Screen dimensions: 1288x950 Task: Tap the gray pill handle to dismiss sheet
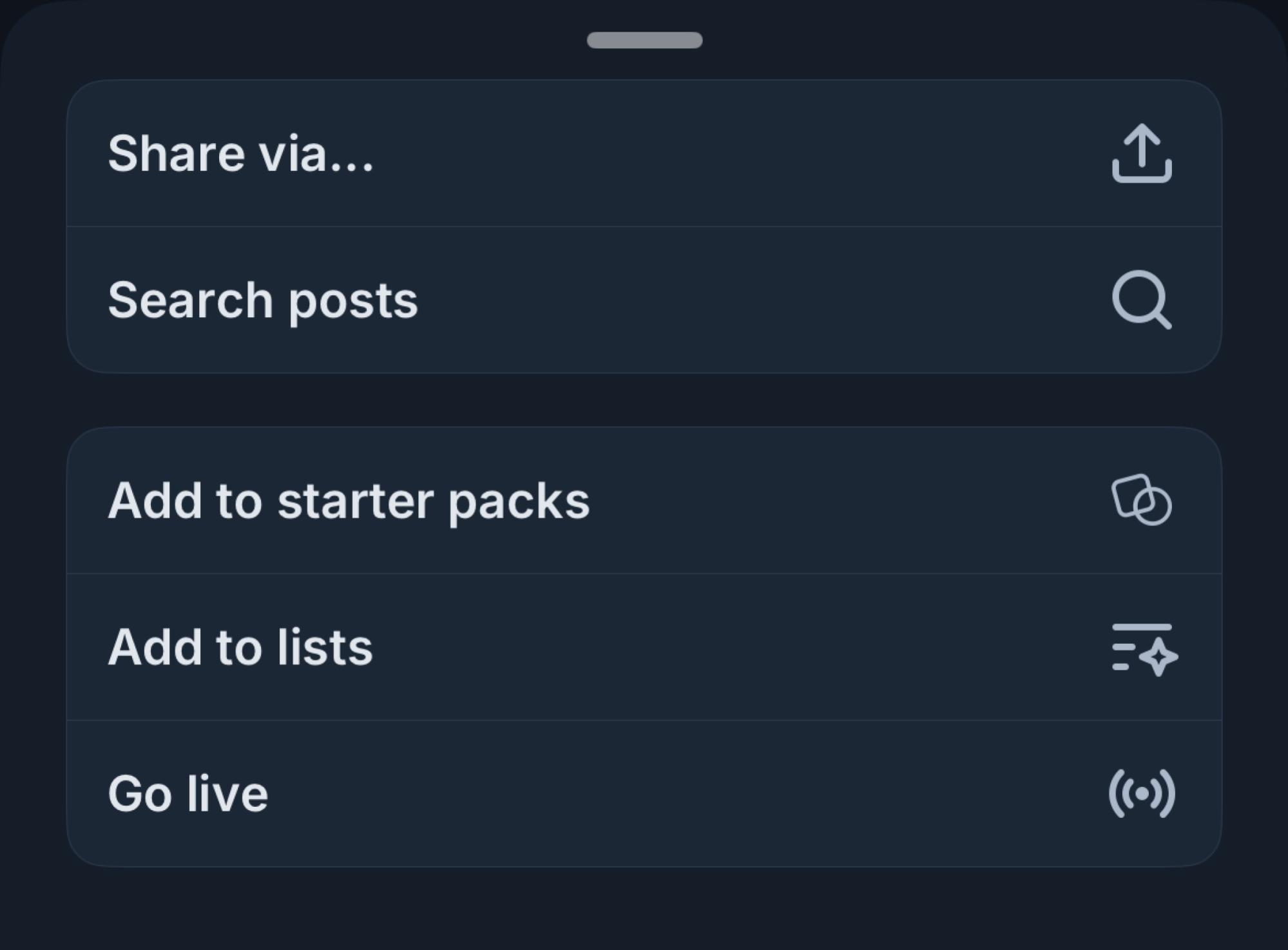pyautogui.click(x=644, y=40)
